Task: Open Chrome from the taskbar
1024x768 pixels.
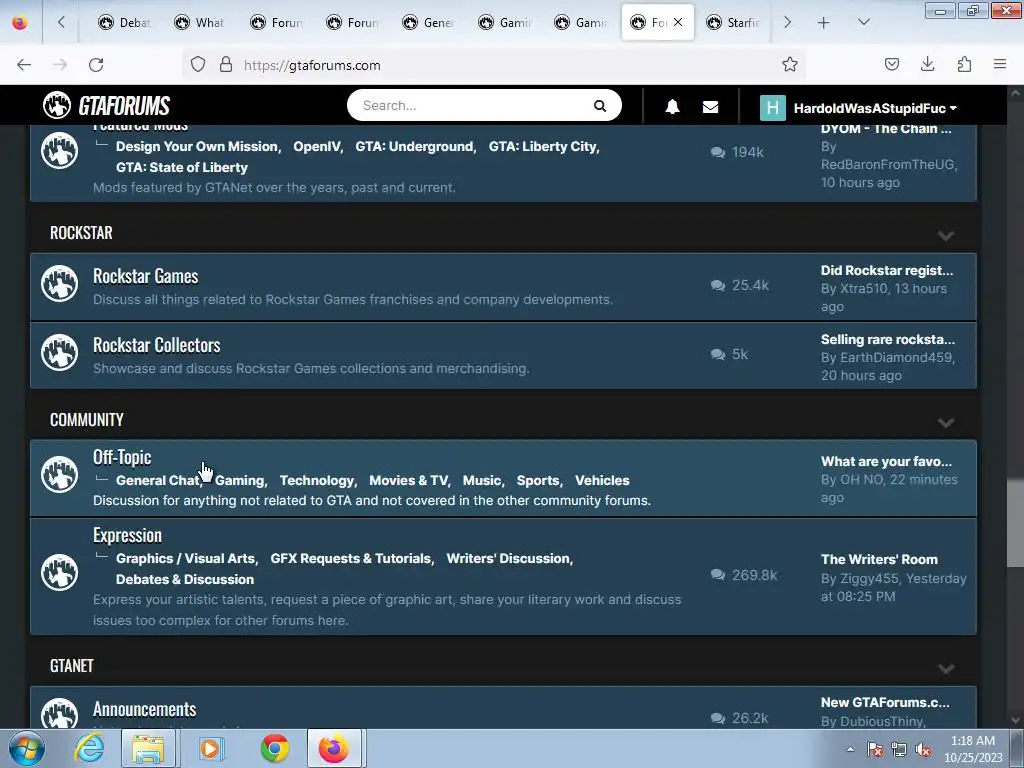Action: 275,748
